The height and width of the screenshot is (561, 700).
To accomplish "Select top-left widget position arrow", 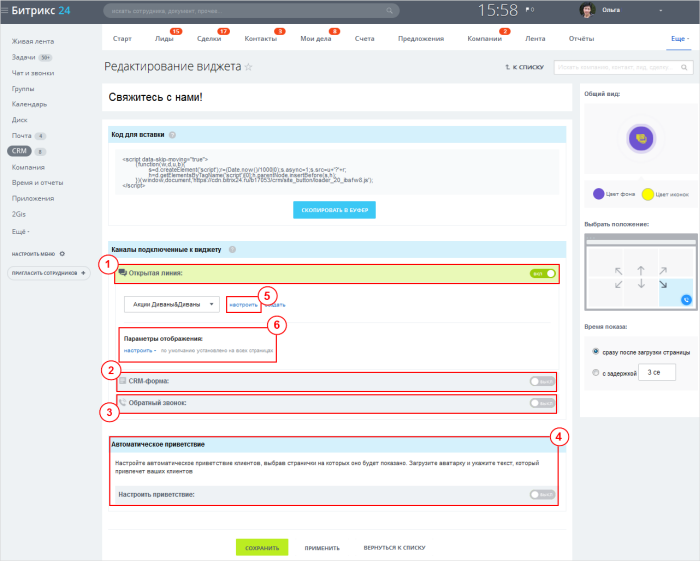I will pyautogui.click(x=618, y=271).
